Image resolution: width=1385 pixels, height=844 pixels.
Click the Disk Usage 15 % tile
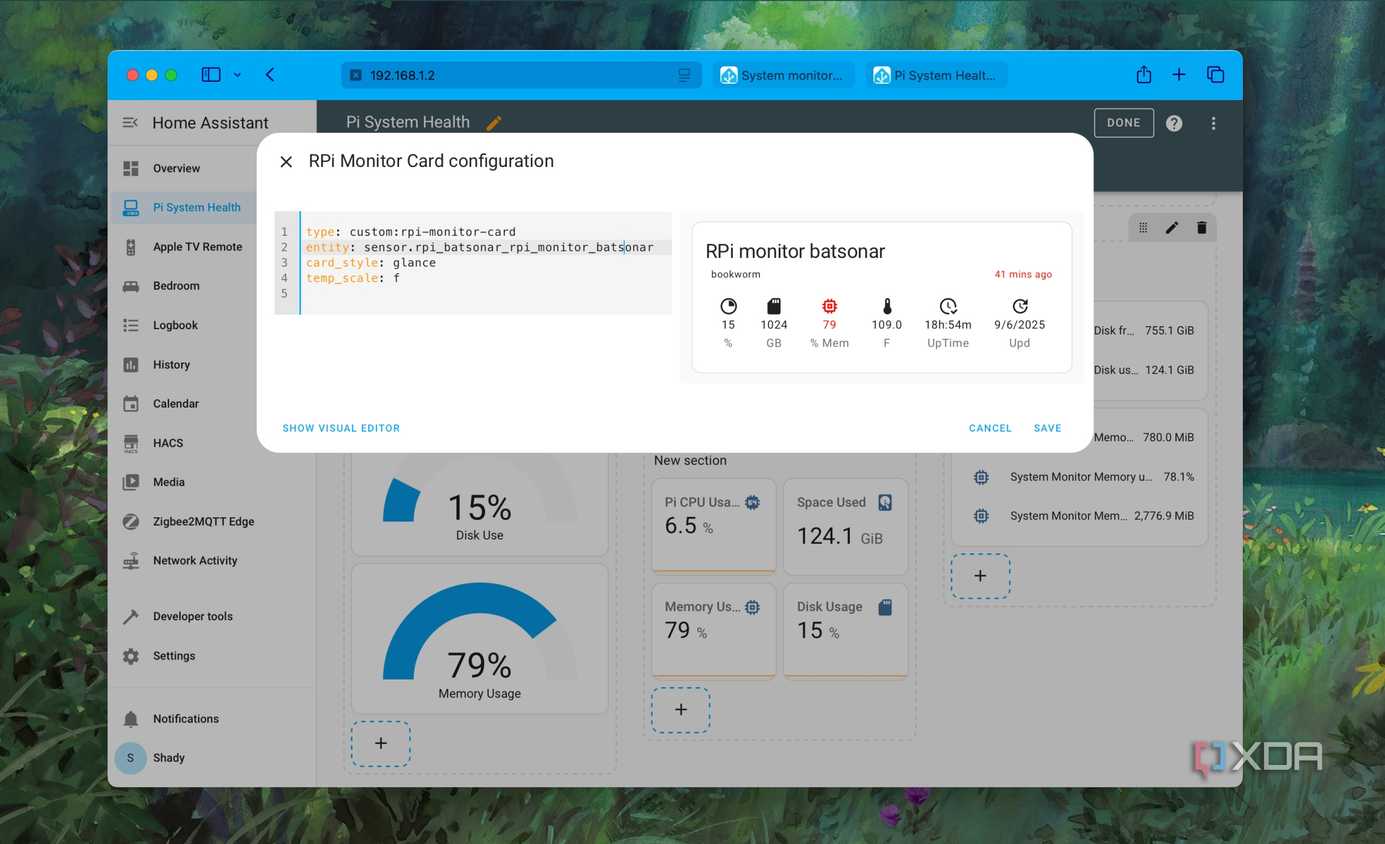[x=846, y=630]
